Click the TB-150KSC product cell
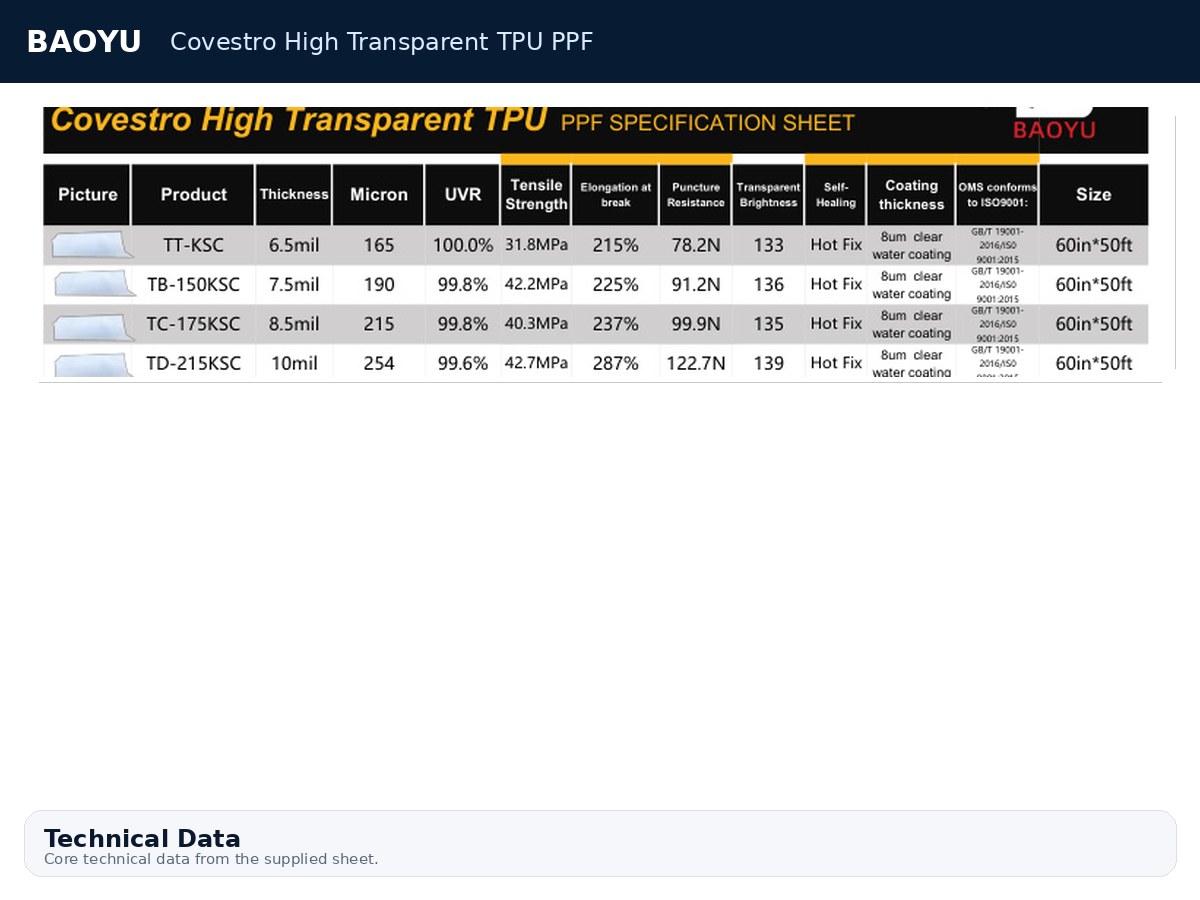This screenshot has width=1200, height=900. (x=193, y=284)
